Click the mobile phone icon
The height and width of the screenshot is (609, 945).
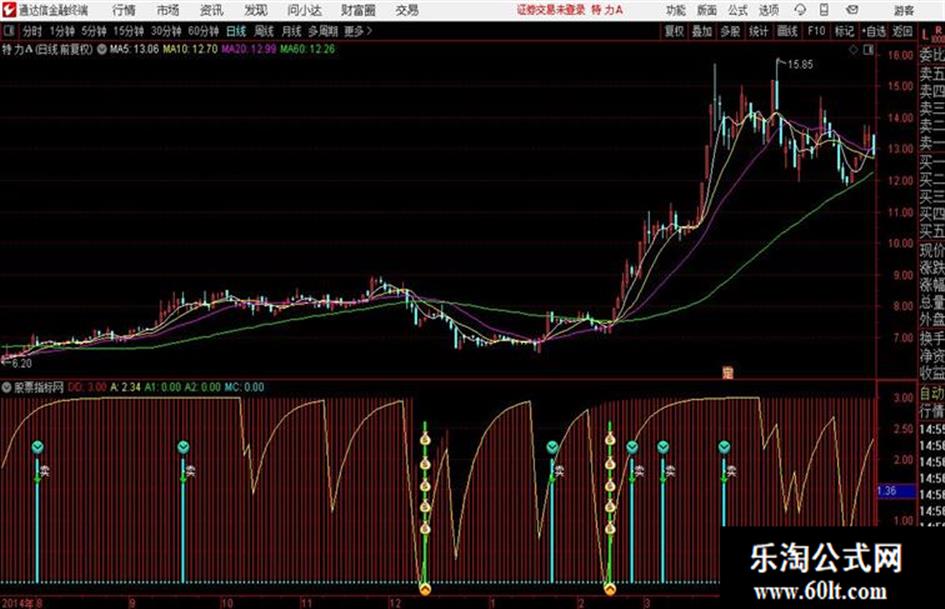click(824, 10)
